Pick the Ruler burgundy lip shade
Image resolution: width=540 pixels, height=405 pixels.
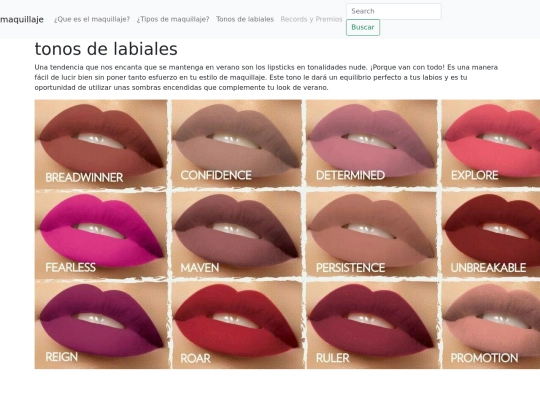tap(373, 325)
